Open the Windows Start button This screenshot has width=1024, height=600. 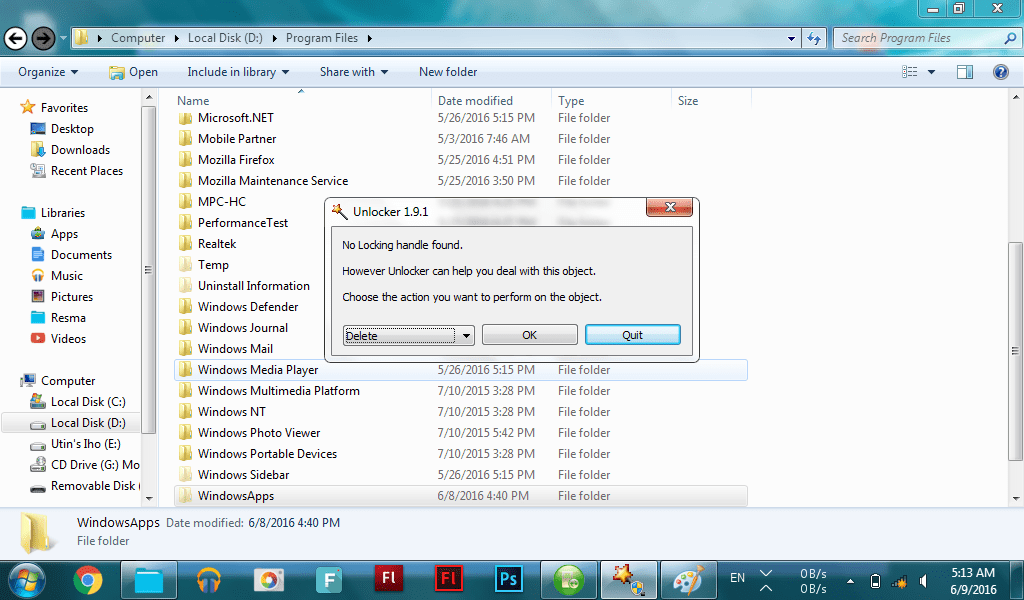(x=27, y=580)
